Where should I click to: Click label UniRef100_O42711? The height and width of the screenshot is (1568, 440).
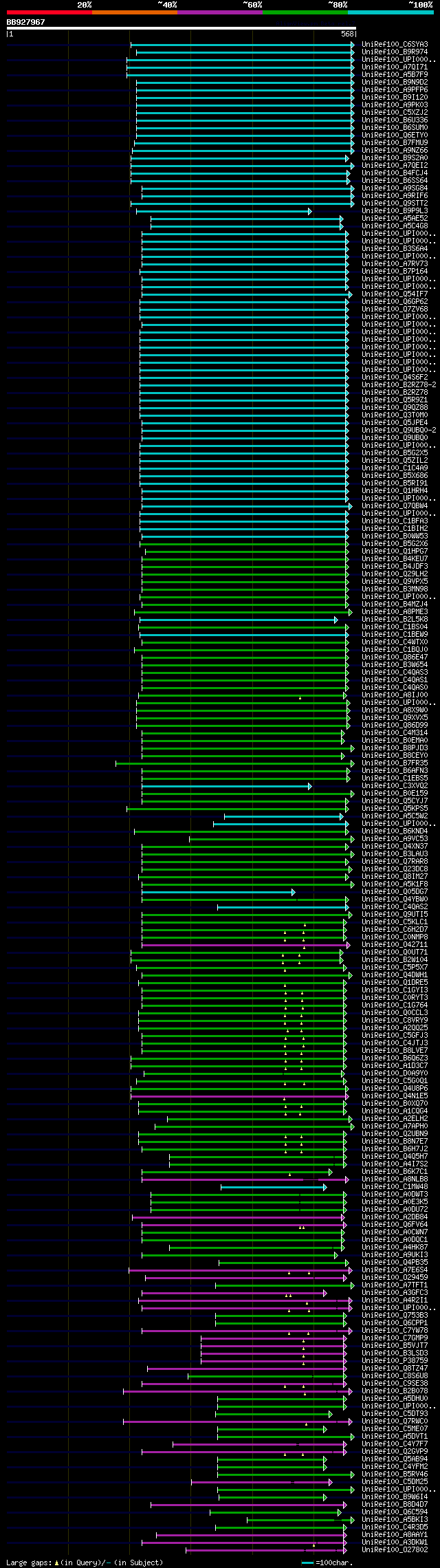395,945
